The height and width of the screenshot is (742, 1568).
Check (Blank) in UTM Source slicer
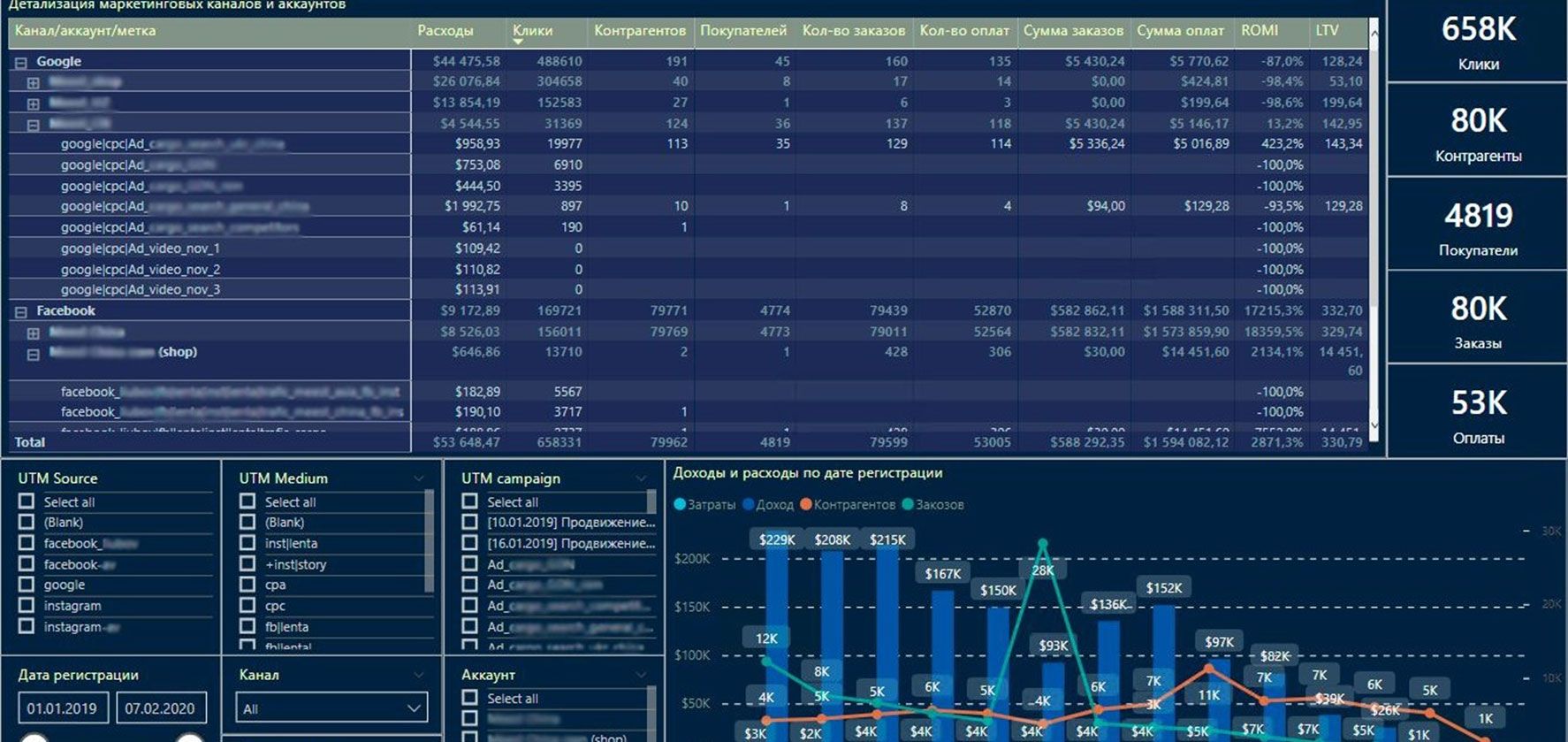coord(27,522)
